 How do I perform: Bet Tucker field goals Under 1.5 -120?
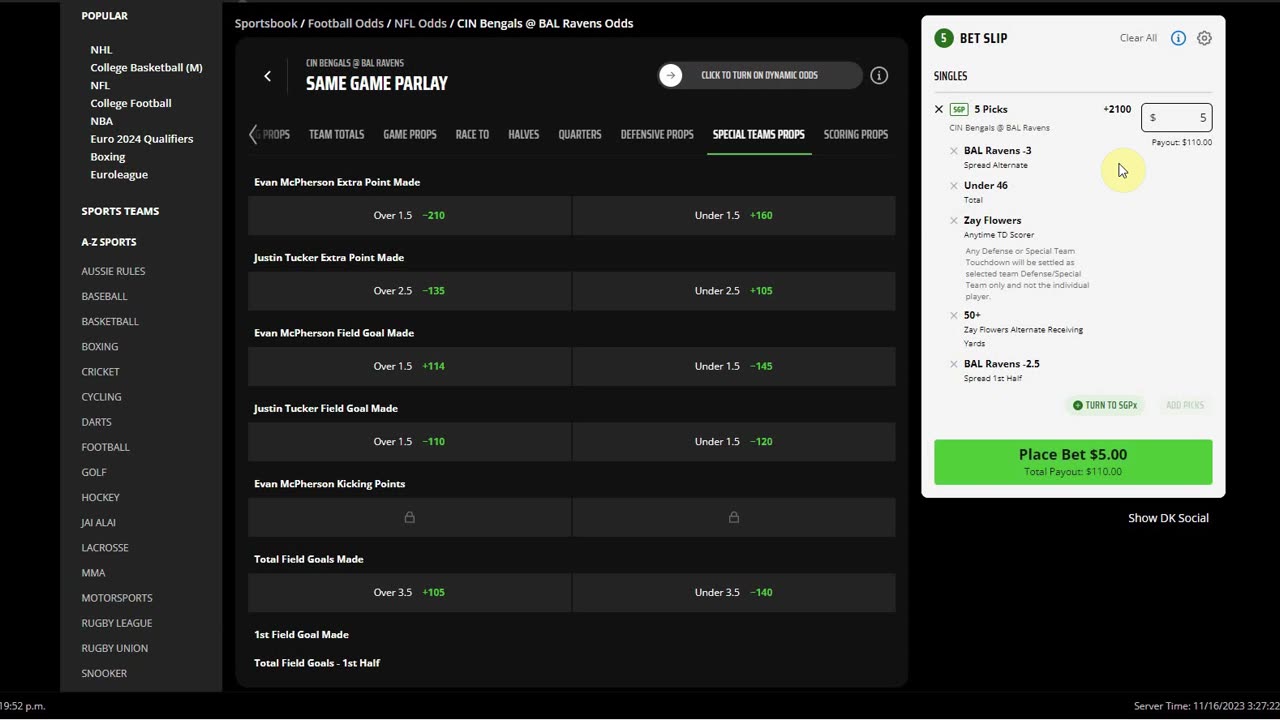tap(734, 441)
